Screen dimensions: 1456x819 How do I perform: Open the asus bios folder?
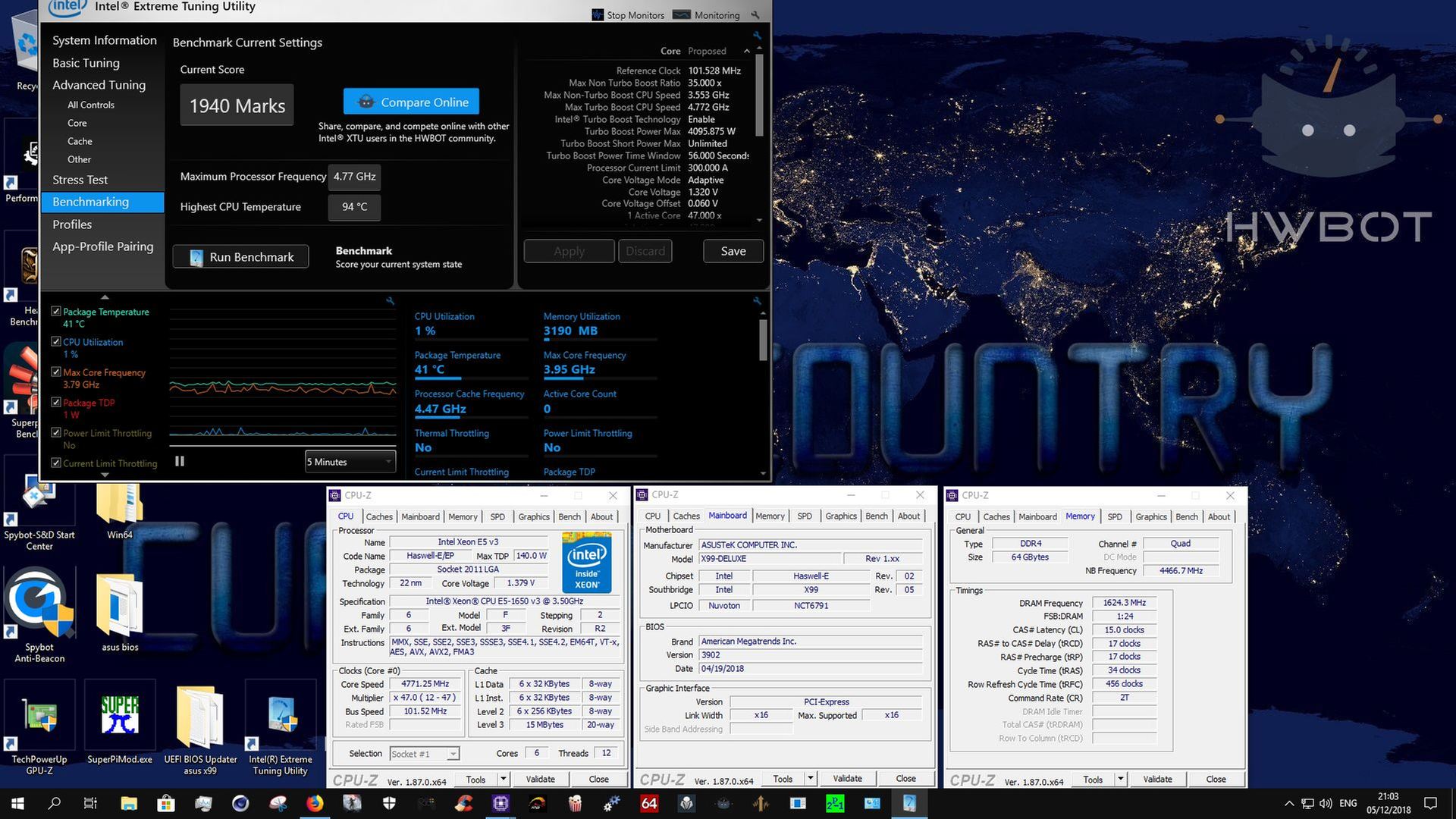click(x=120, y=613)
